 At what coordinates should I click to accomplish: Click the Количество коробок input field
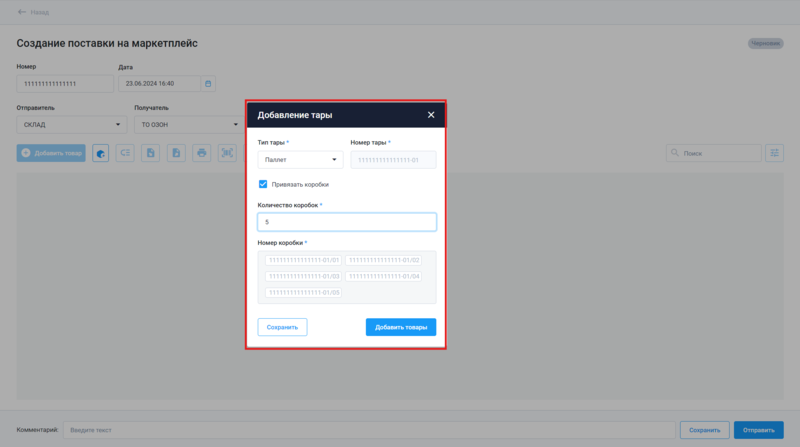(346, 222)
